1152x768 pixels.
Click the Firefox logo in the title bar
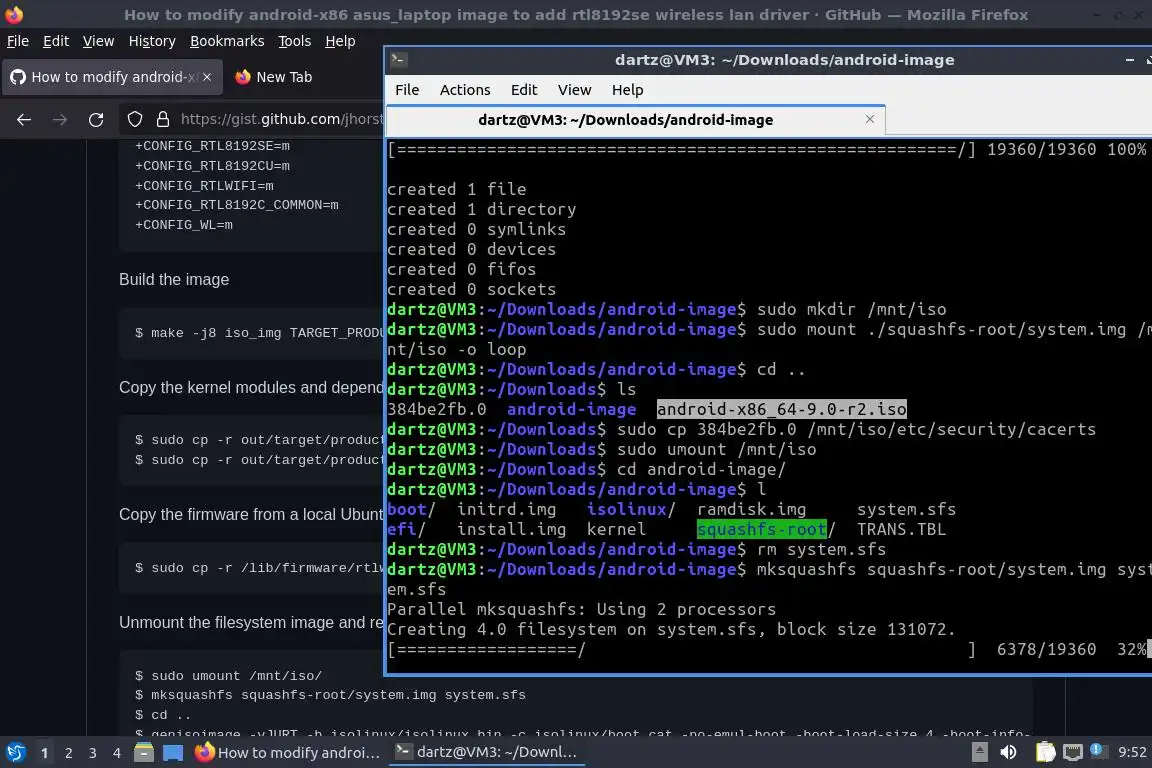click(x=14, y=14)
